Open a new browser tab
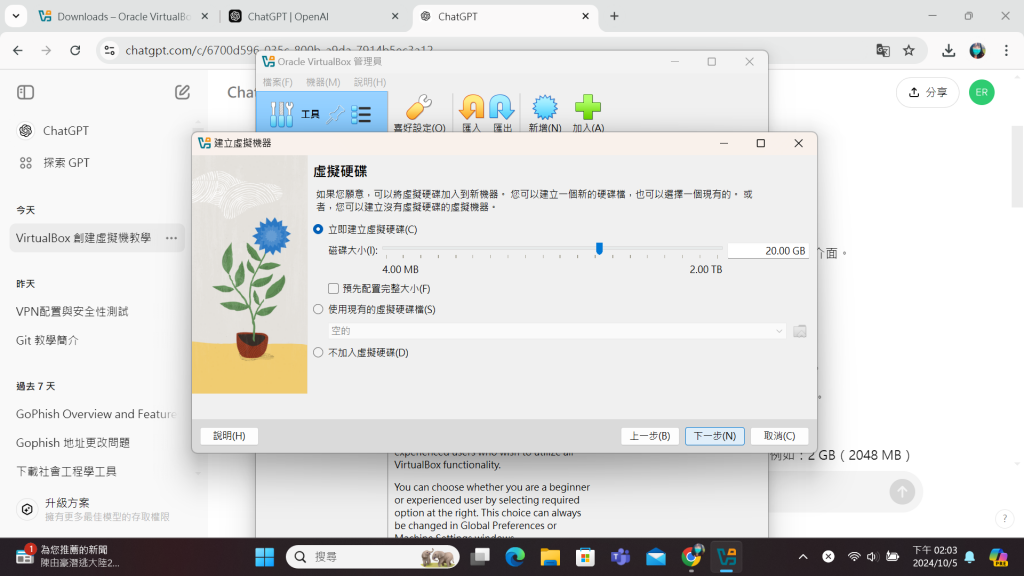The image size is (1024, 576). [614, 16]
